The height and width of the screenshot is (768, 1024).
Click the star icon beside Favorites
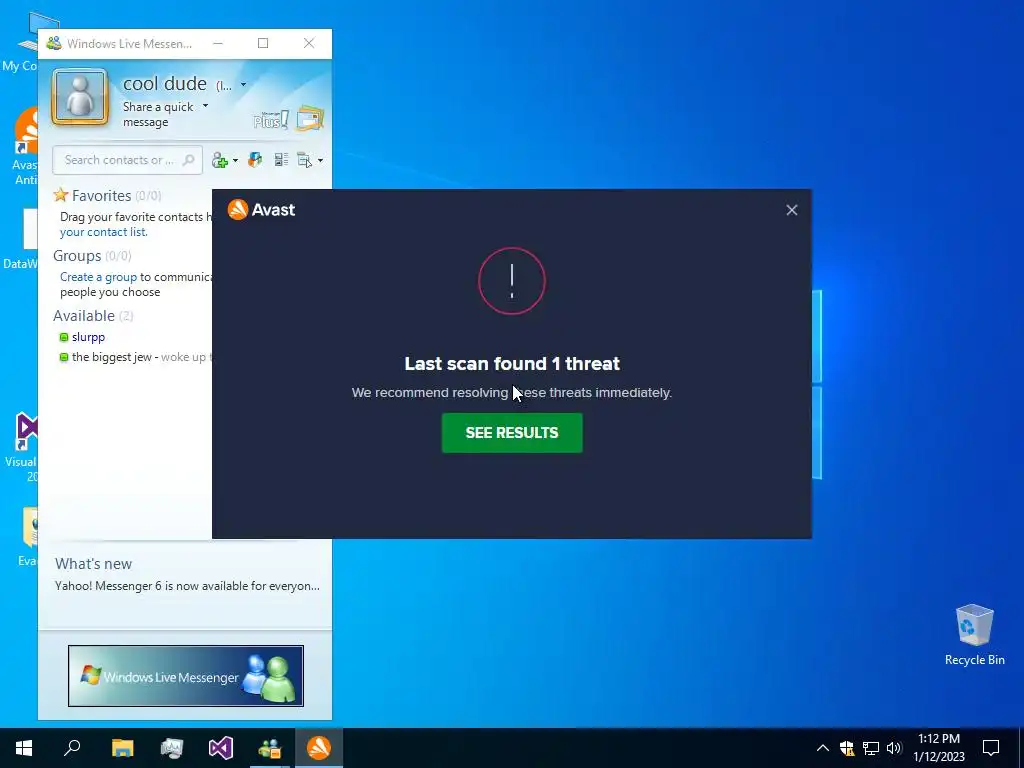click(x=61, y=195)
